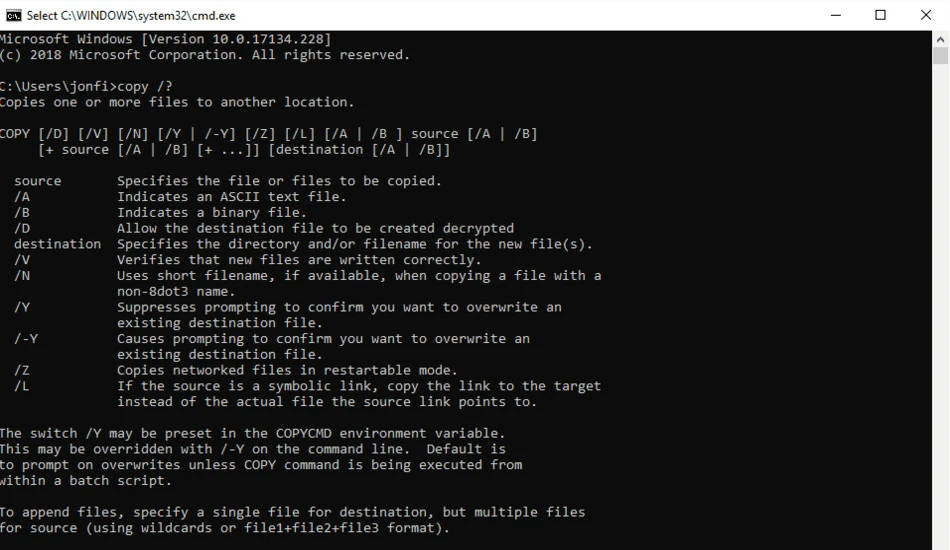This screenshot has width=950, height=550.
Task: Click the scrollbar up arrow
Action: click(940, 39)
